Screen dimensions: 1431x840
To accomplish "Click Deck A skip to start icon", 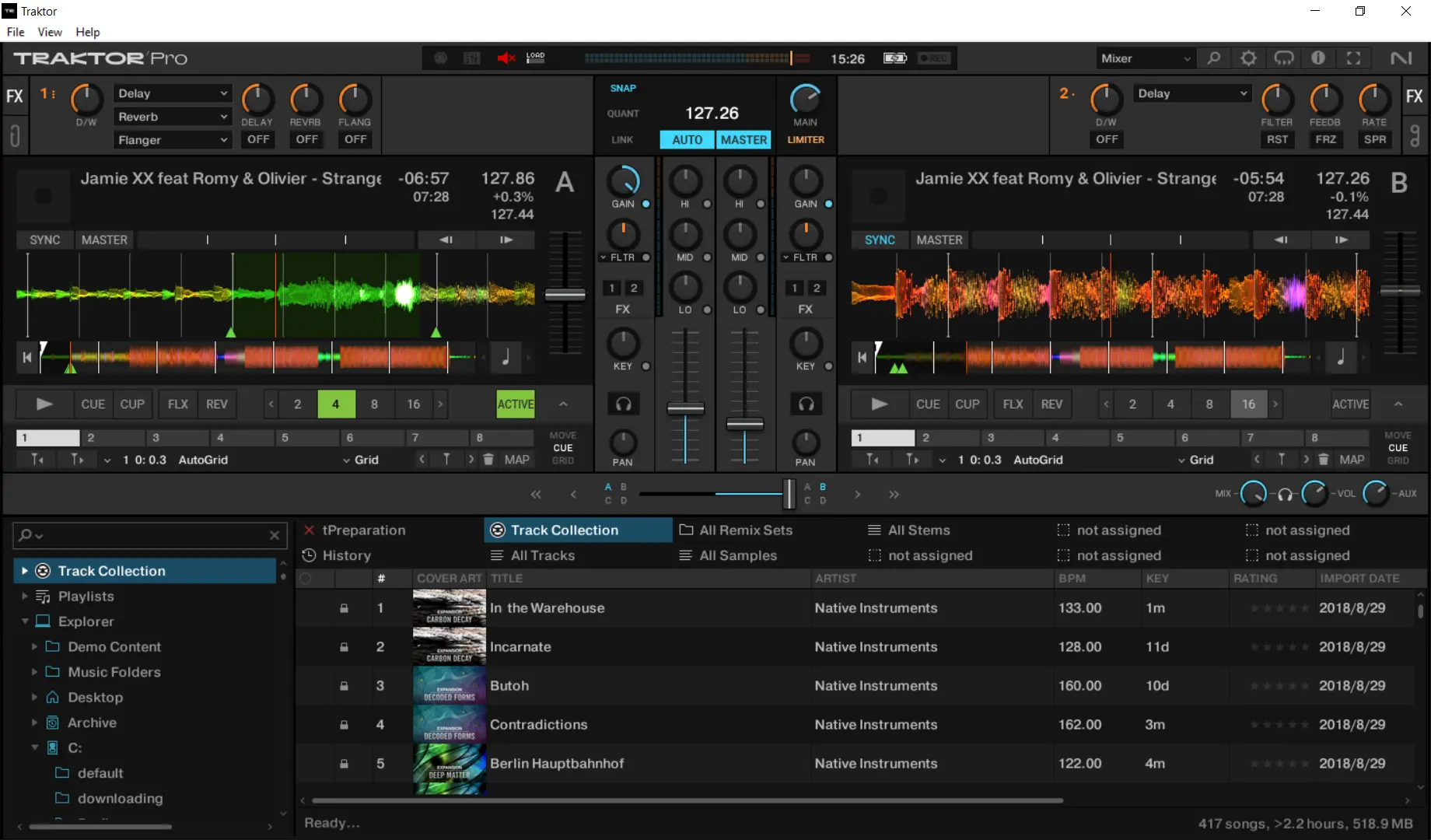I will 27,358.
